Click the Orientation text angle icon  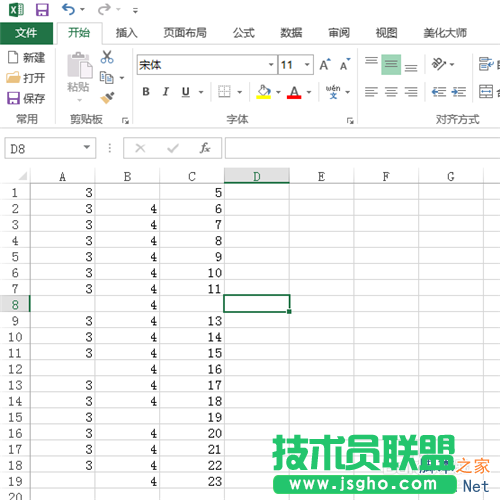[439, 64]
